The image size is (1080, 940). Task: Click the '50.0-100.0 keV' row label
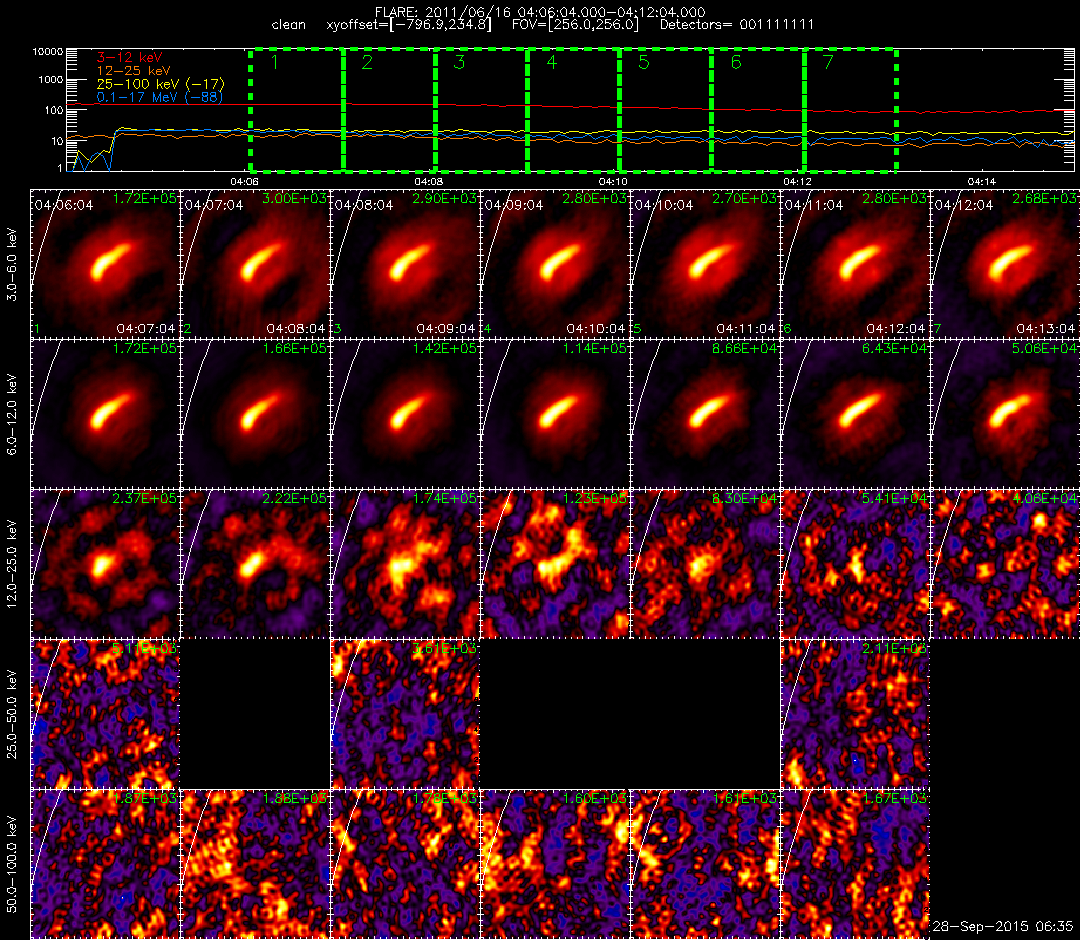12,864
